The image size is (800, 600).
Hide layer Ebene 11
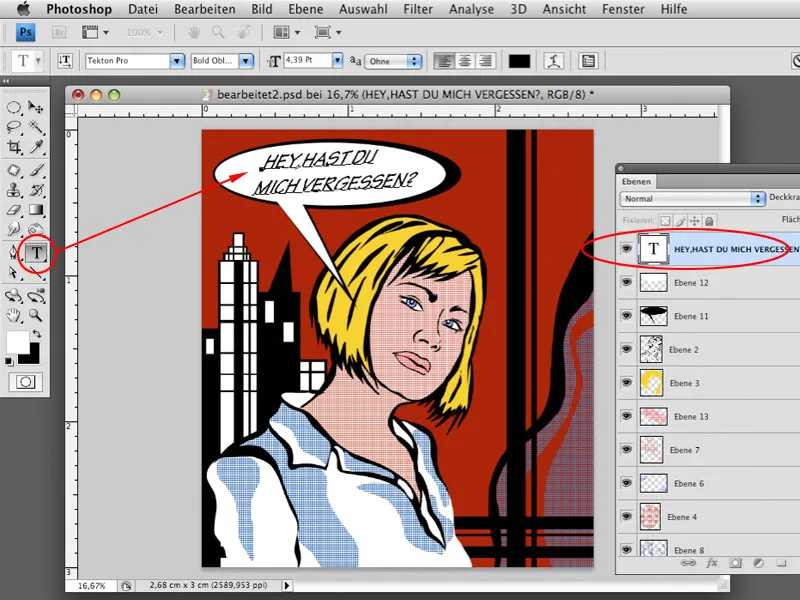[627, 315]
